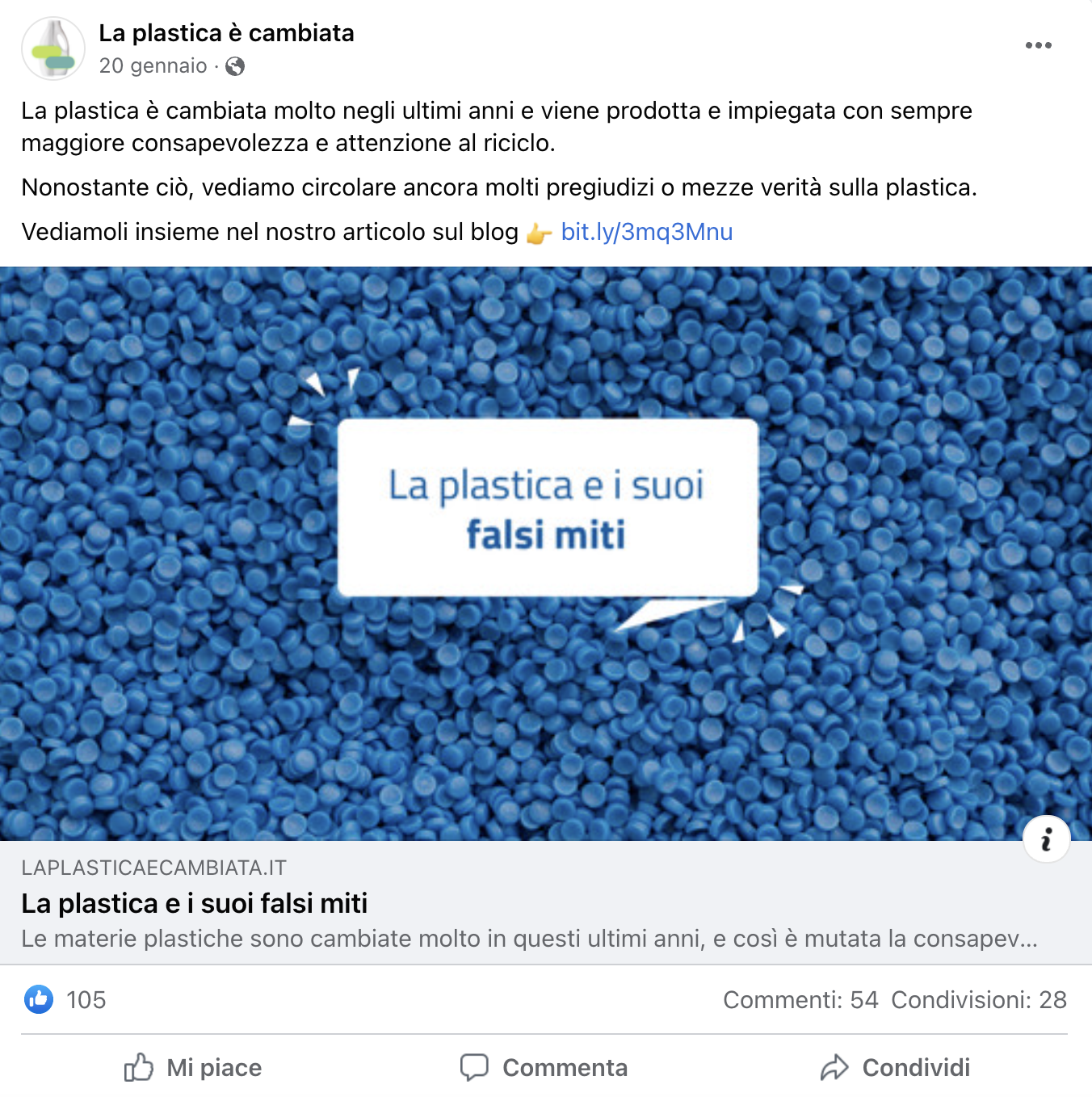
Task: Click the Commenta button
Action: (x=544, y=1067)
